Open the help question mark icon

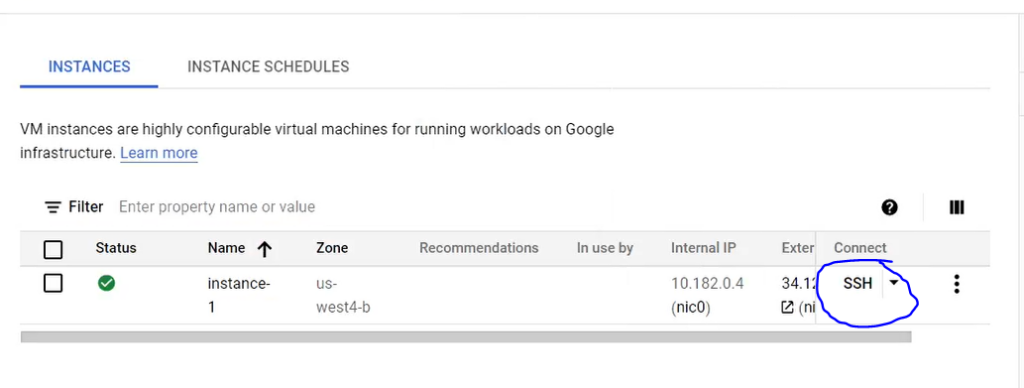889,208
